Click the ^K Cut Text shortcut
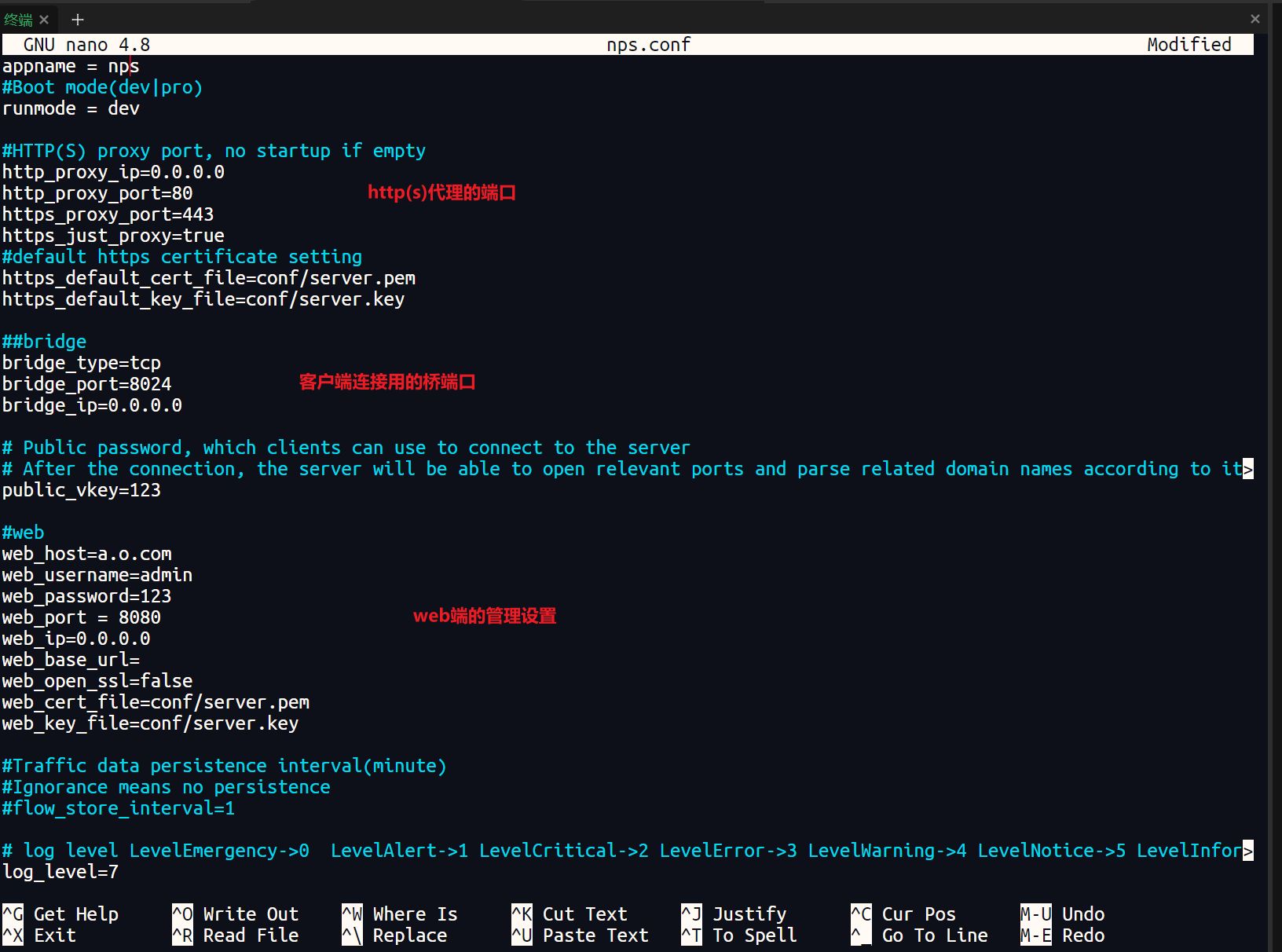This screenshot has width=1282, height=952. tap(569, 914)
